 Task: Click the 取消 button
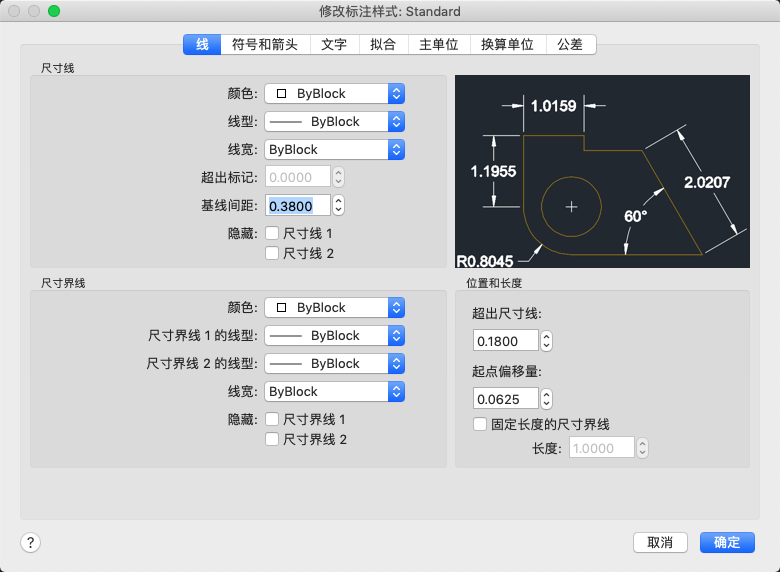660,542
